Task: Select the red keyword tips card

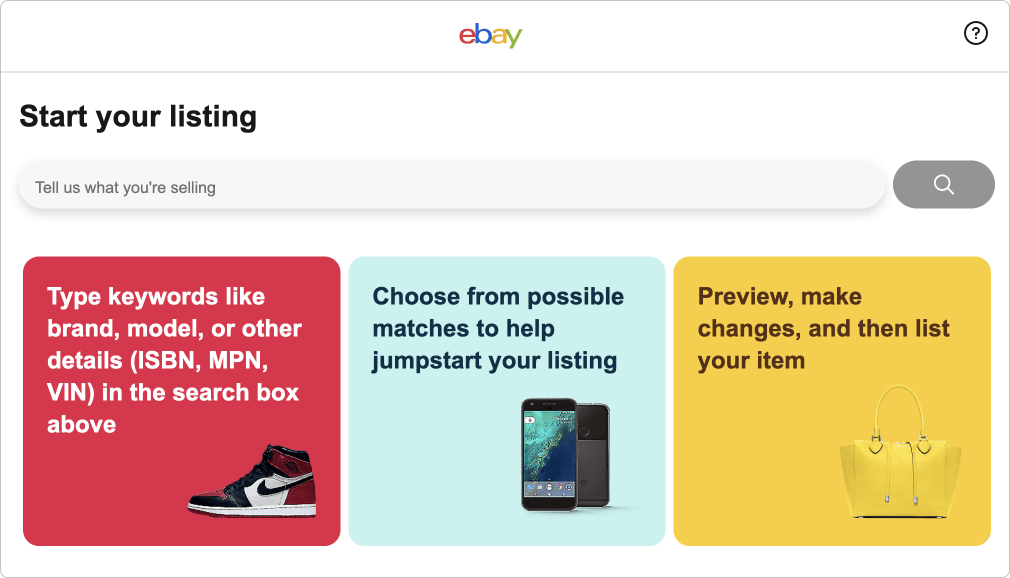Action: tap(180, 400)
